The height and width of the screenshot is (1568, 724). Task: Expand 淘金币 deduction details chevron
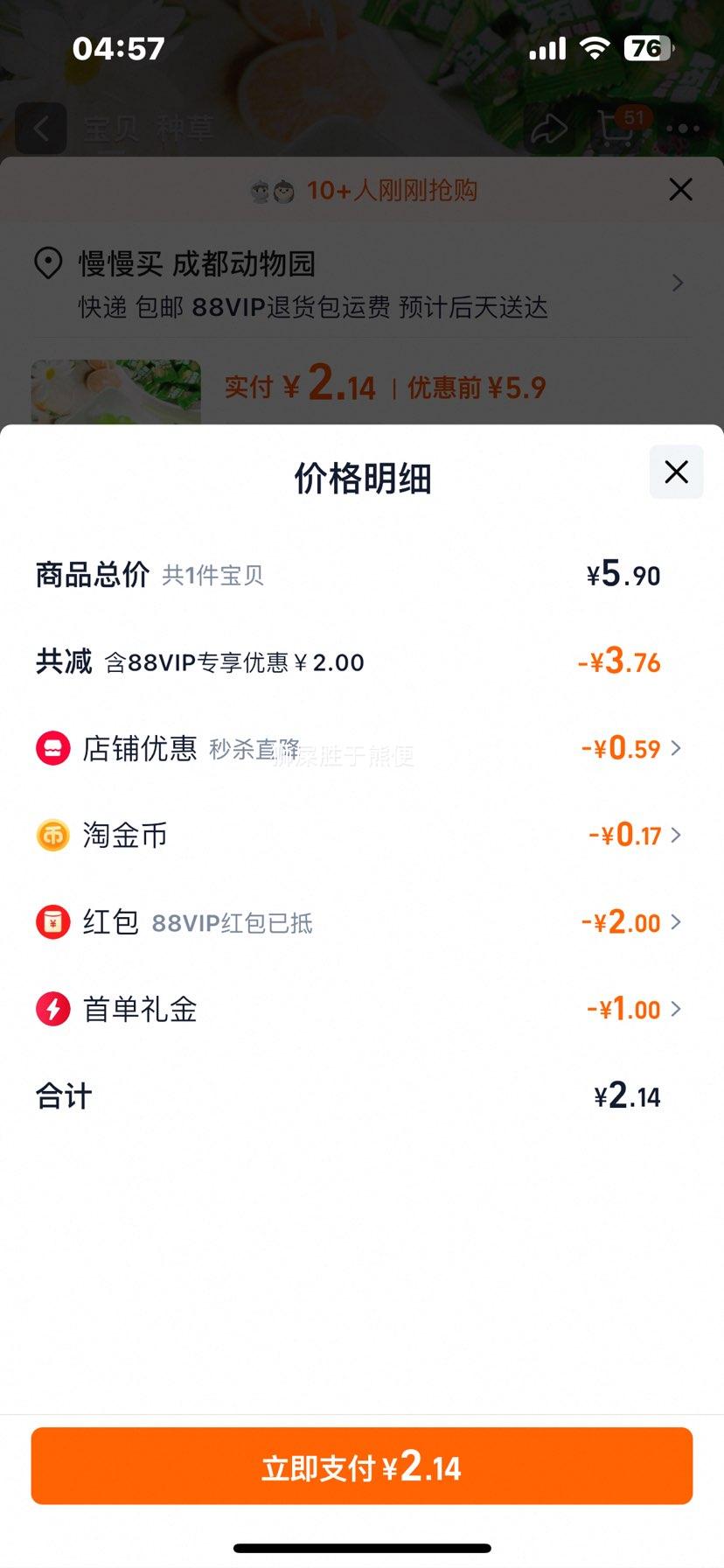click(x=676, y=835)
